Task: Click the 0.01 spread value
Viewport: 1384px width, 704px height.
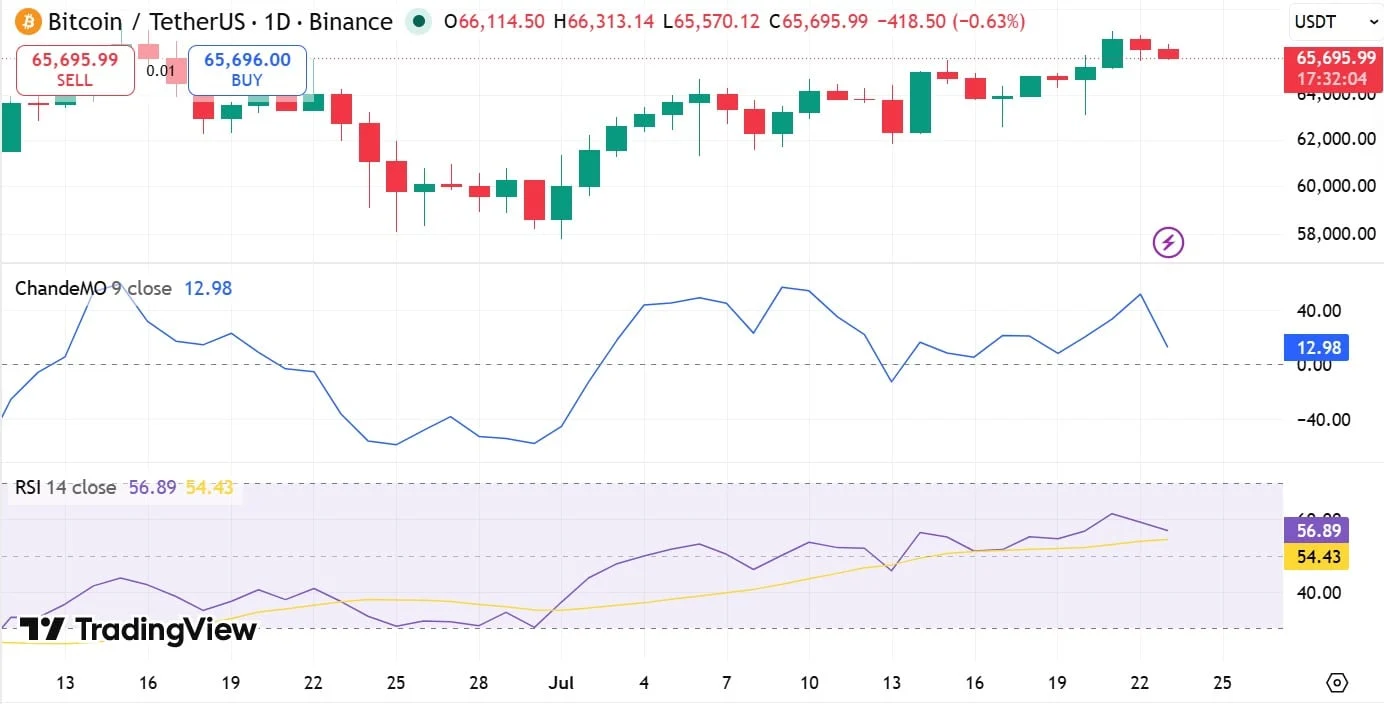Action: pos(160,70)
